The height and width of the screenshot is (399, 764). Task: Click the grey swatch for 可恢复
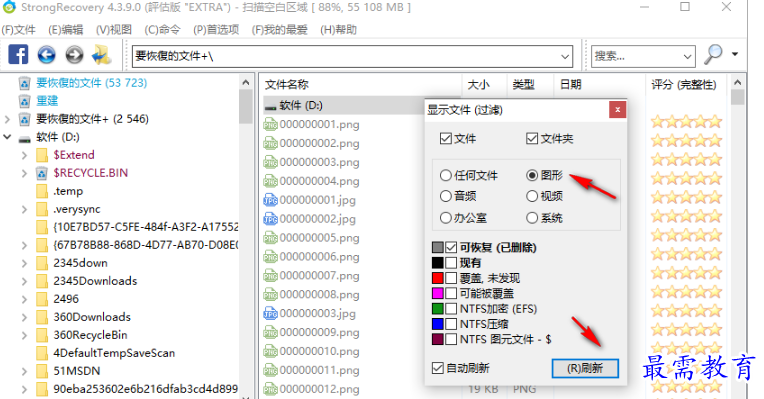click(x=438, y=247)
